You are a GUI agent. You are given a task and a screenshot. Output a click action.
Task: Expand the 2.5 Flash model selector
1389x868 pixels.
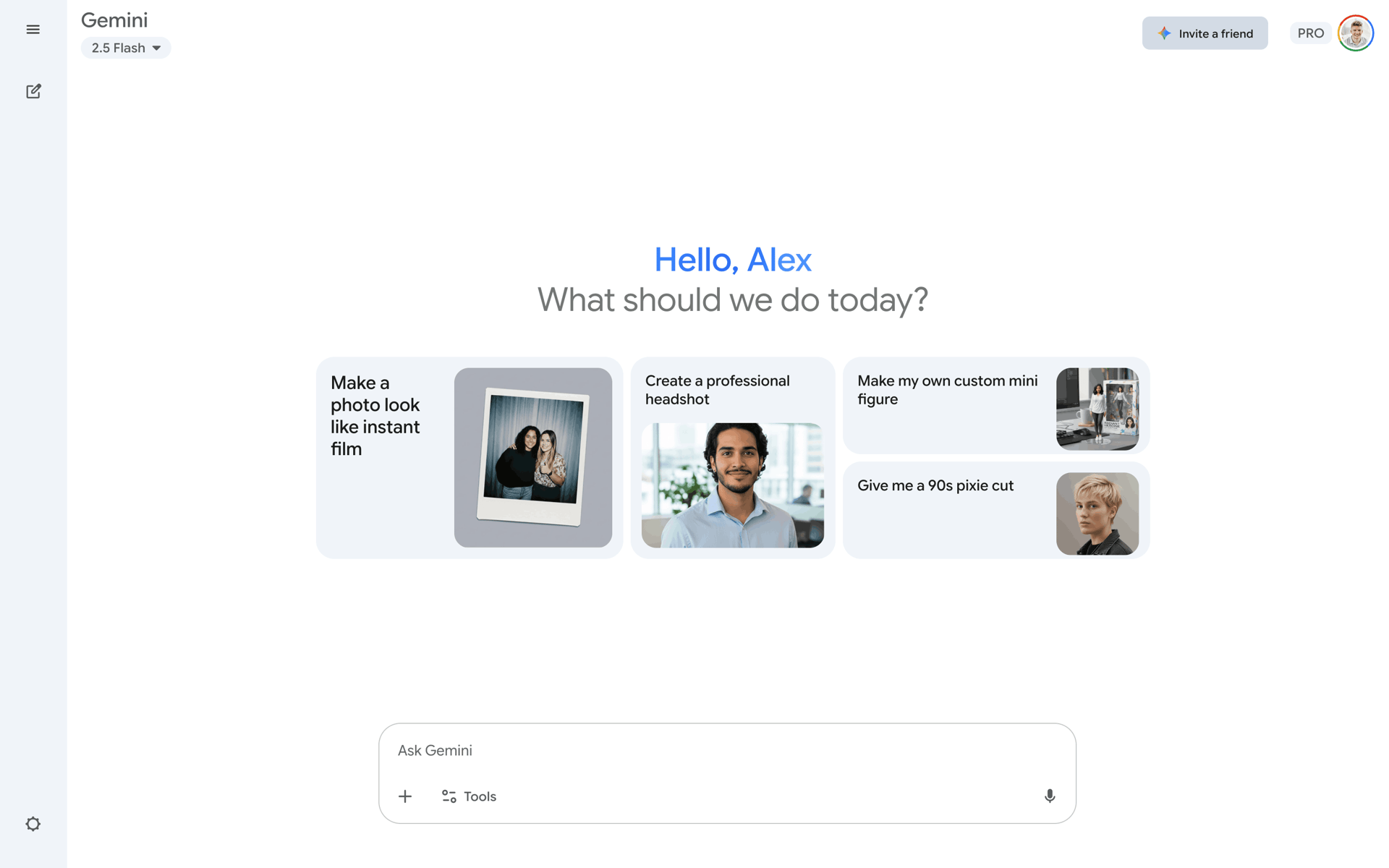click(x=126, y=48)
